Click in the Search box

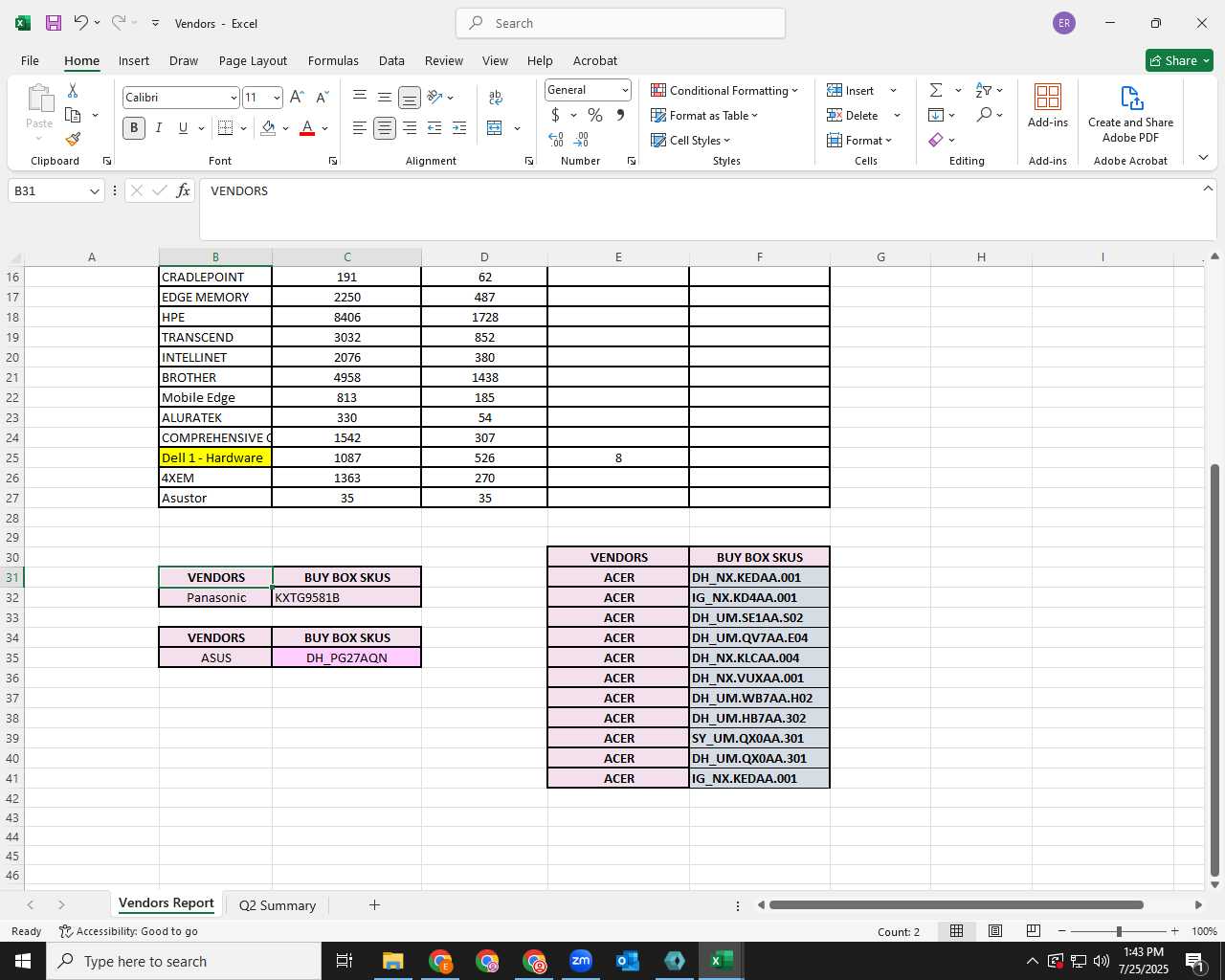pos(620,23)
